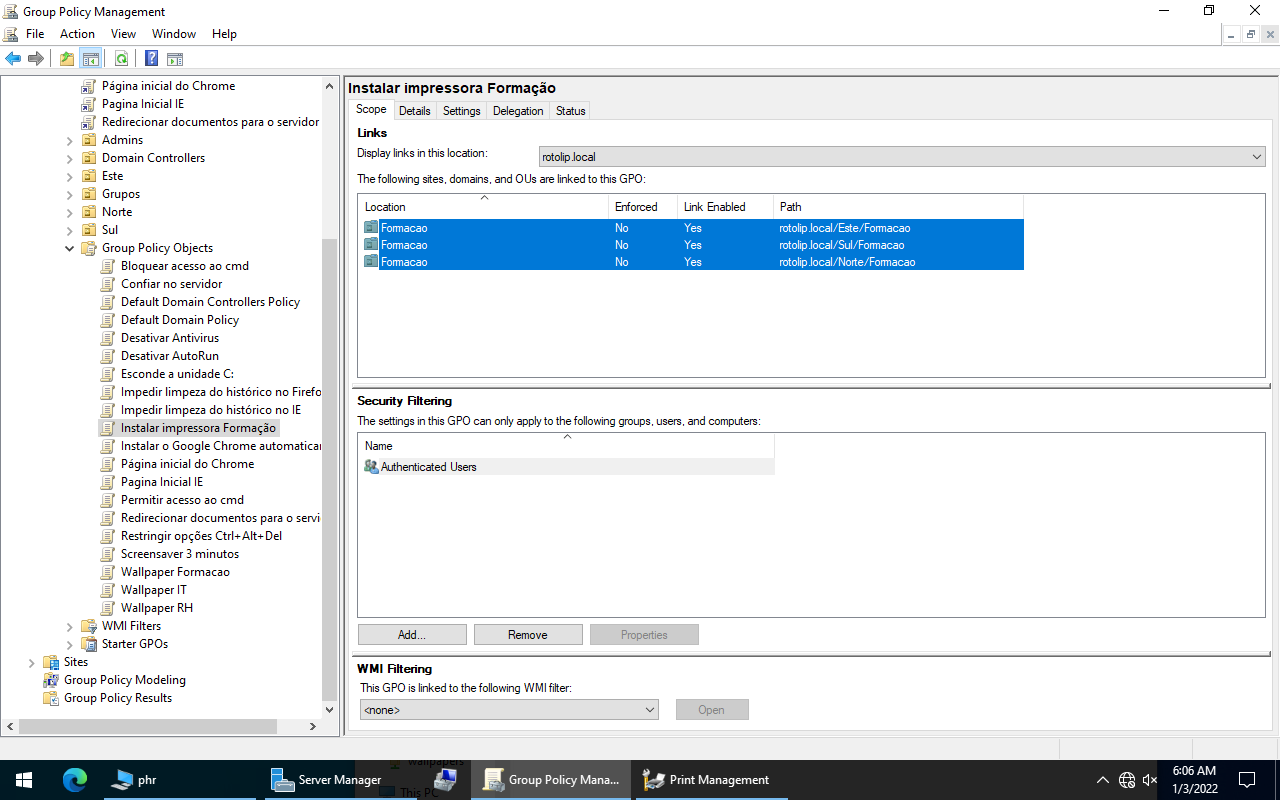Open the Action menu
This screenshot has width=1280, height=800.
click(x=77, y=33)
